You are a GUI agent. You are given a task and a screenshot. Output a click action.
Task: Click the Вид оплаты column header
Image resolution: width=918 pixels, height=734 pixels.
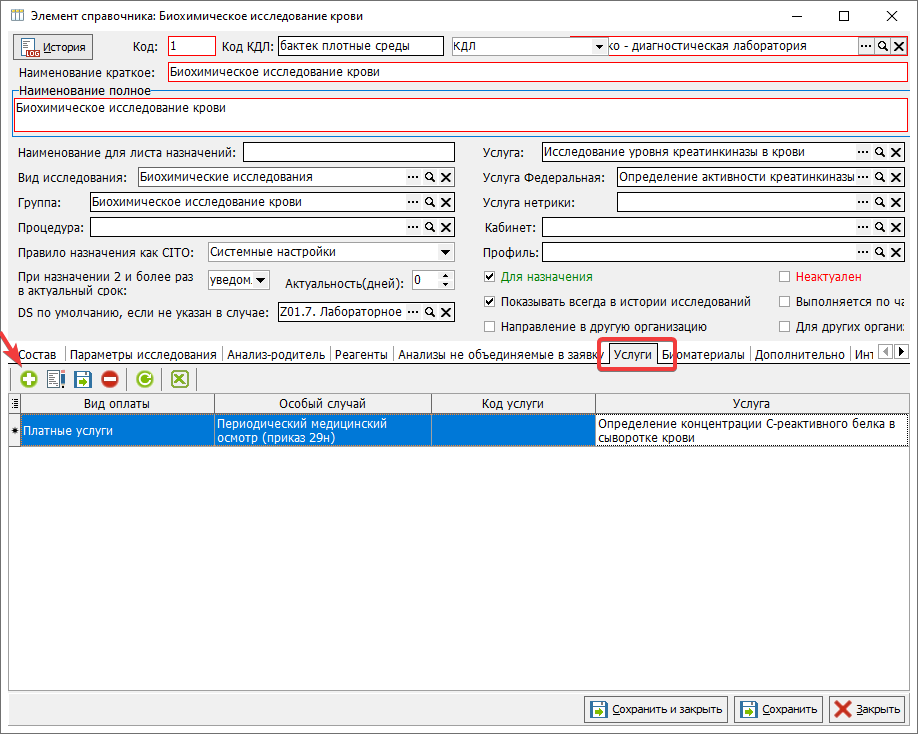117,403
